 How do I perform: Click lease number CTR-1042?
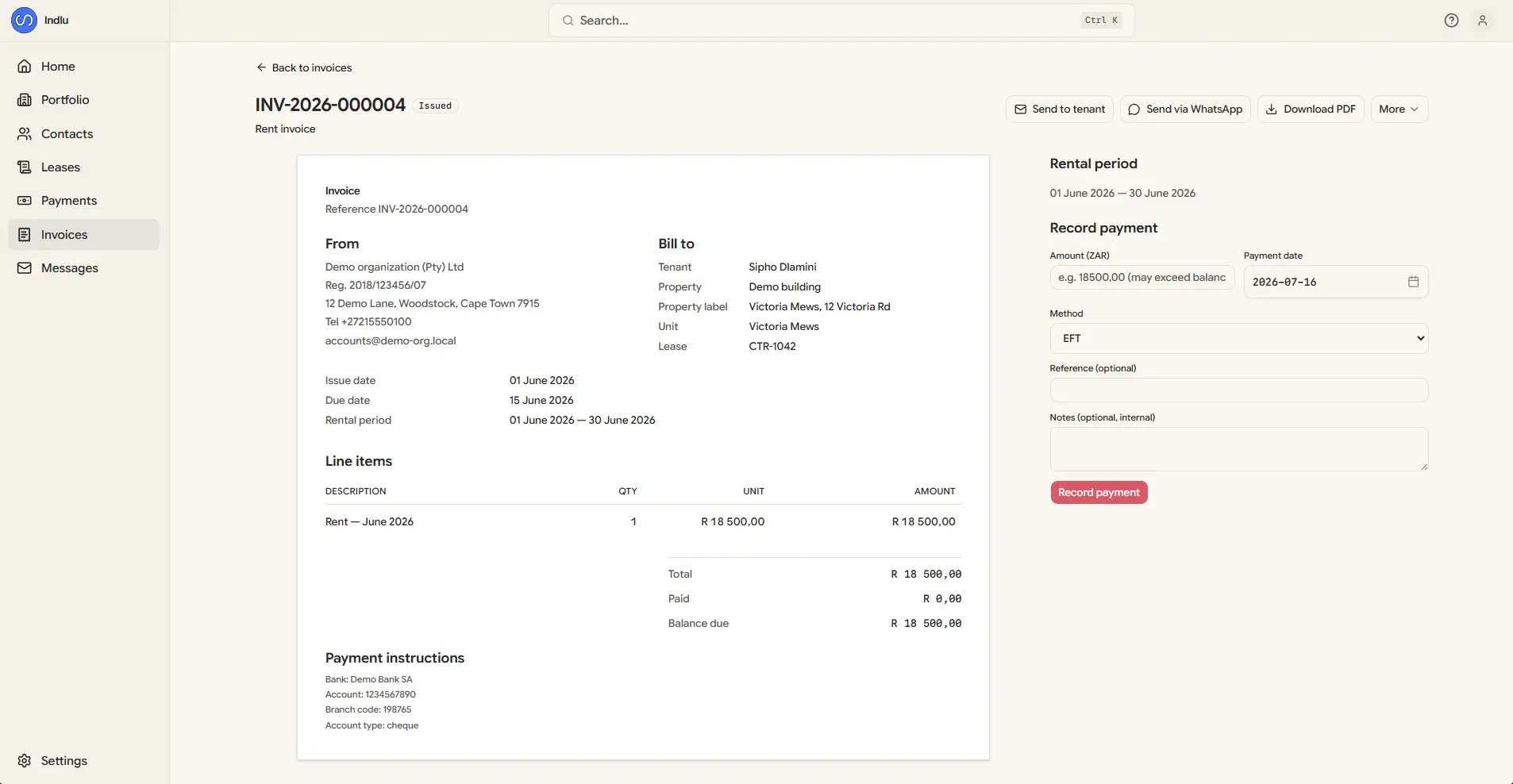[772, 347]
